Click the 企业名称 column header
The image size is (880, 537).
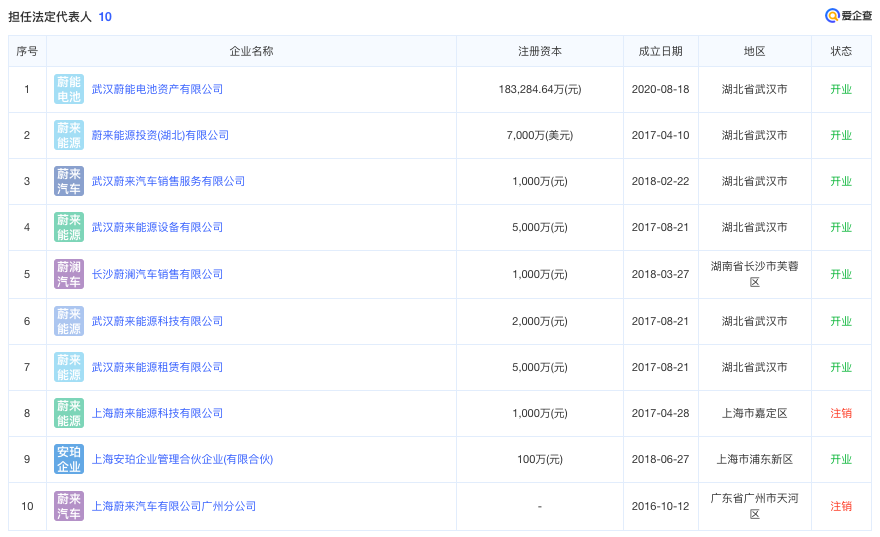click(251, 51)
